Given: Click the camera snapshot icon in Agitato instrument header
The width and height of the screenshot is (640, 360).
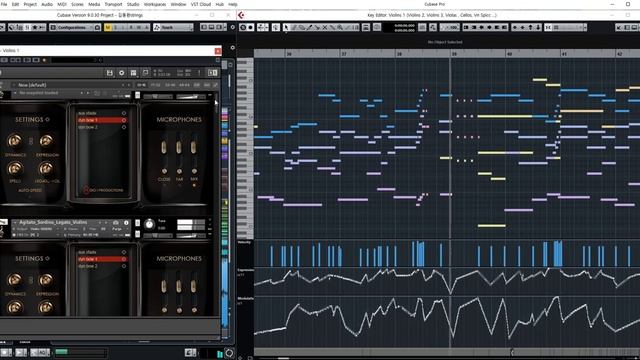Looking at the screenshot, I should pyautogui.click(x=116, y=222).
